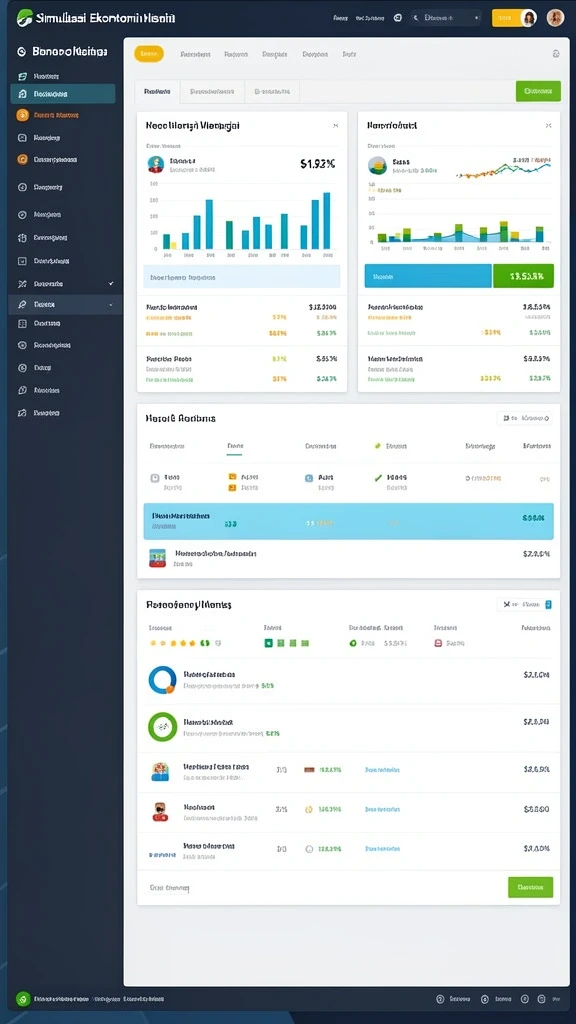Select the teal highlighted sidebar item with house icon
576x1024 pixels.
click(63, 94)
